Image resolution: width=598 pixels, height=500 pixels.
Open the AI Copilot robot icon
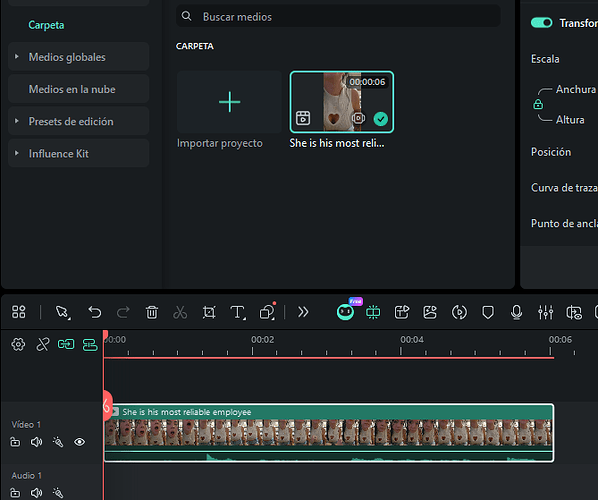coord(346,312)
